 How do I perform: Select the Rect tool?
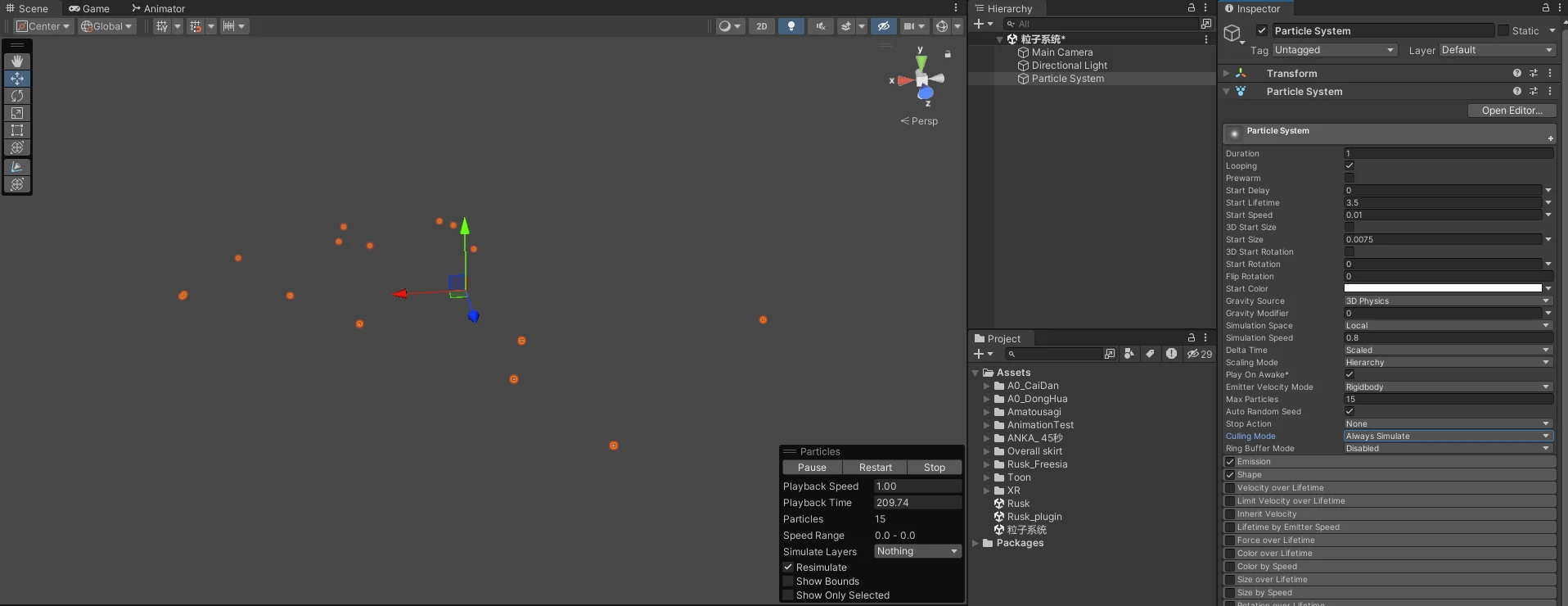(17, 130)
